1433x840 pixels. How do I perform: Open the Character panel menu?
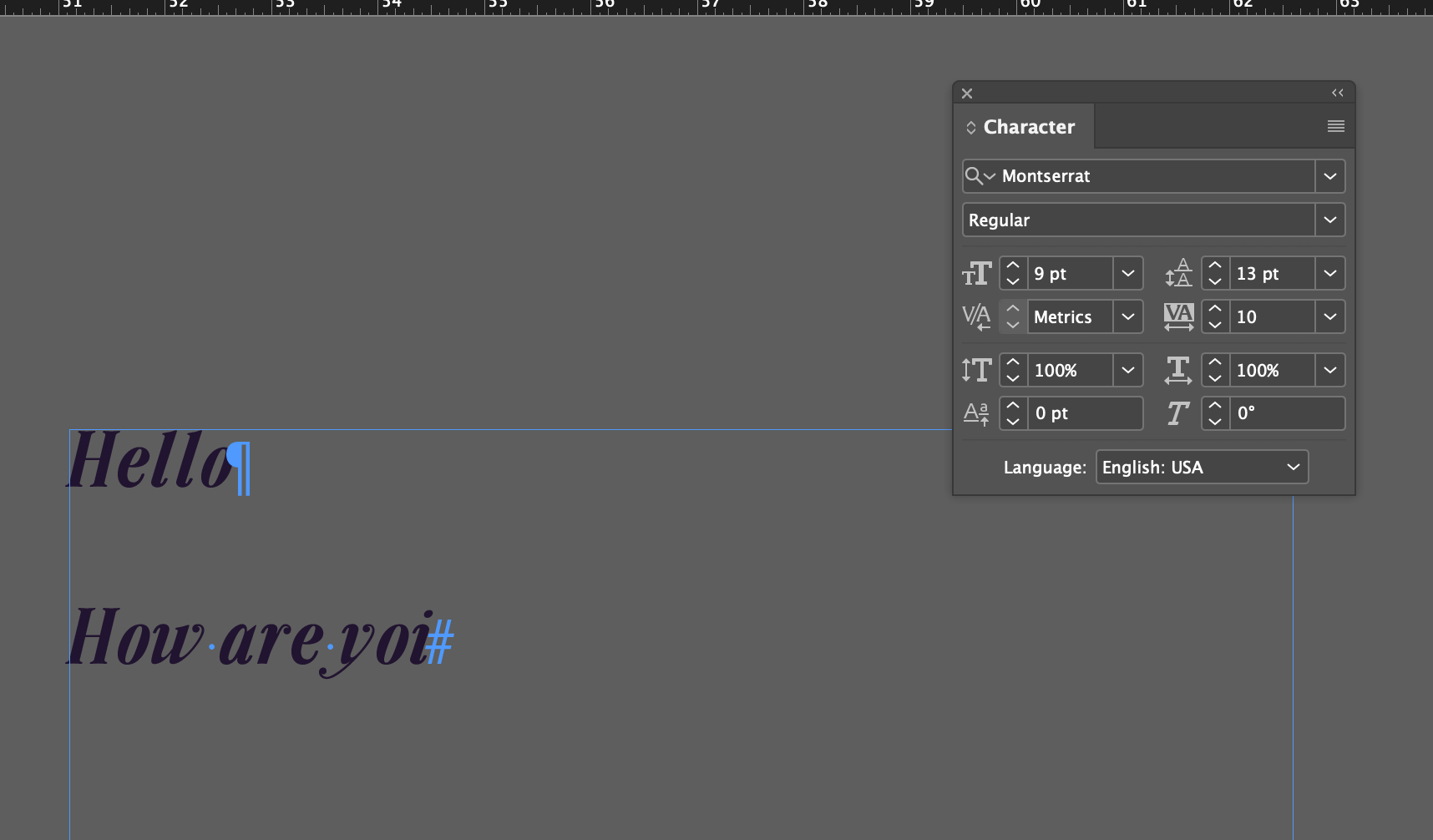click(x=1335, y=127)
